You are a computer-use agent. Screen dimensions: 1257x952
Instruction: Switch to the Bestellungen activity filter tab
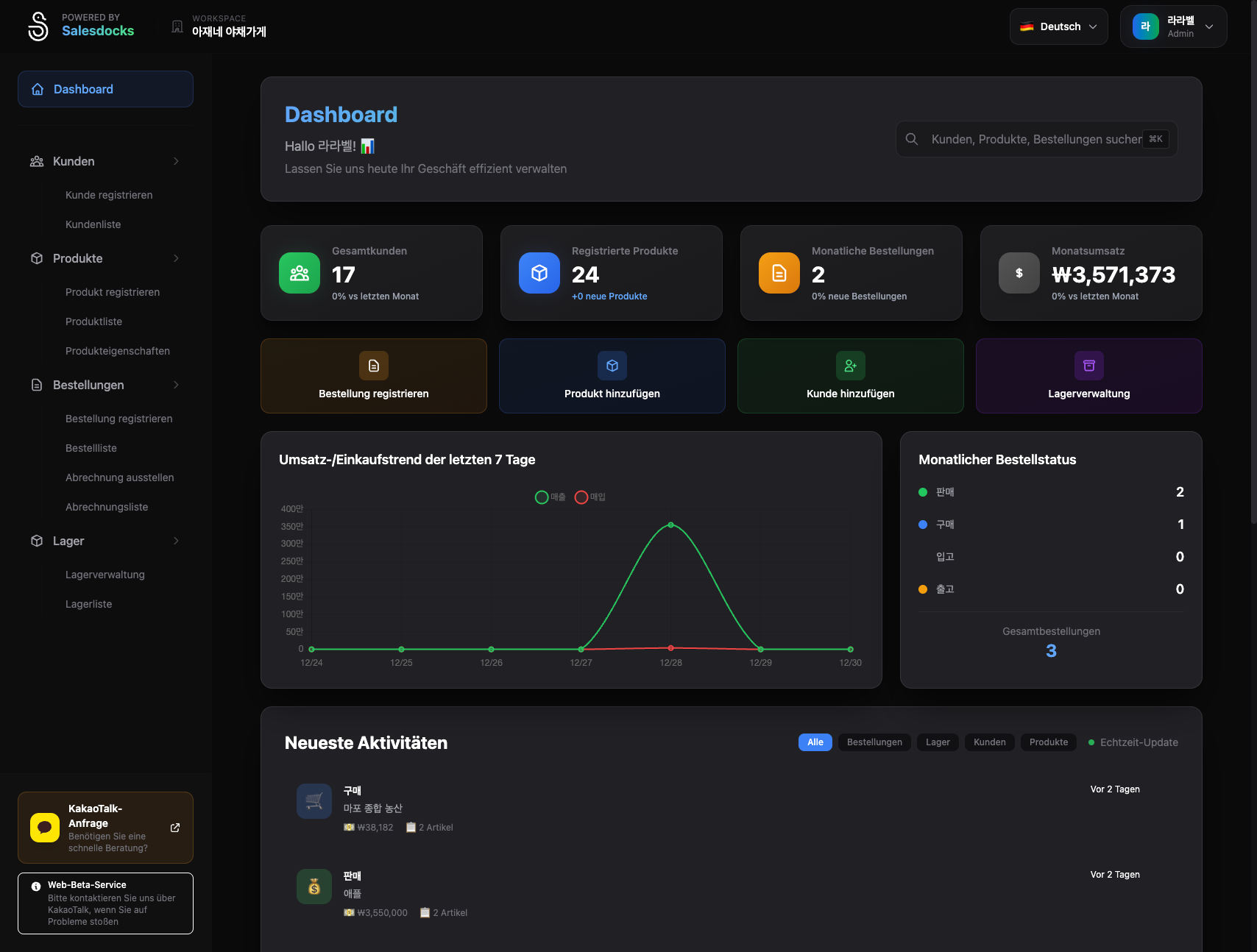point(874,742)
